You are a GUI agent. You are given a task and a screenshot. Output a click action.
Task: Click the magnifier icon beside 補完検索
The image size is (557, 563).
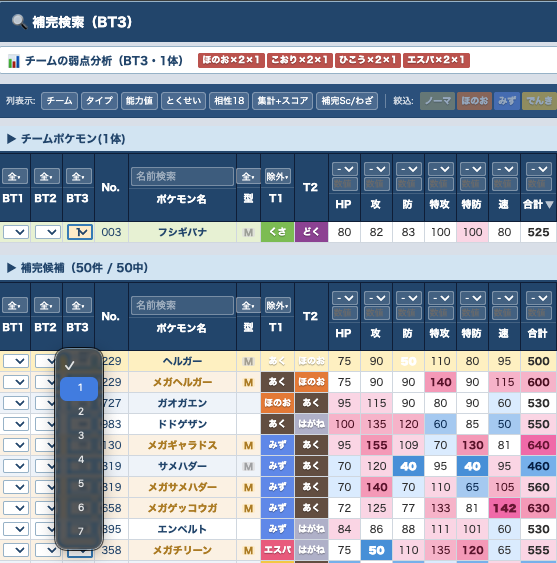pos(19,22)
